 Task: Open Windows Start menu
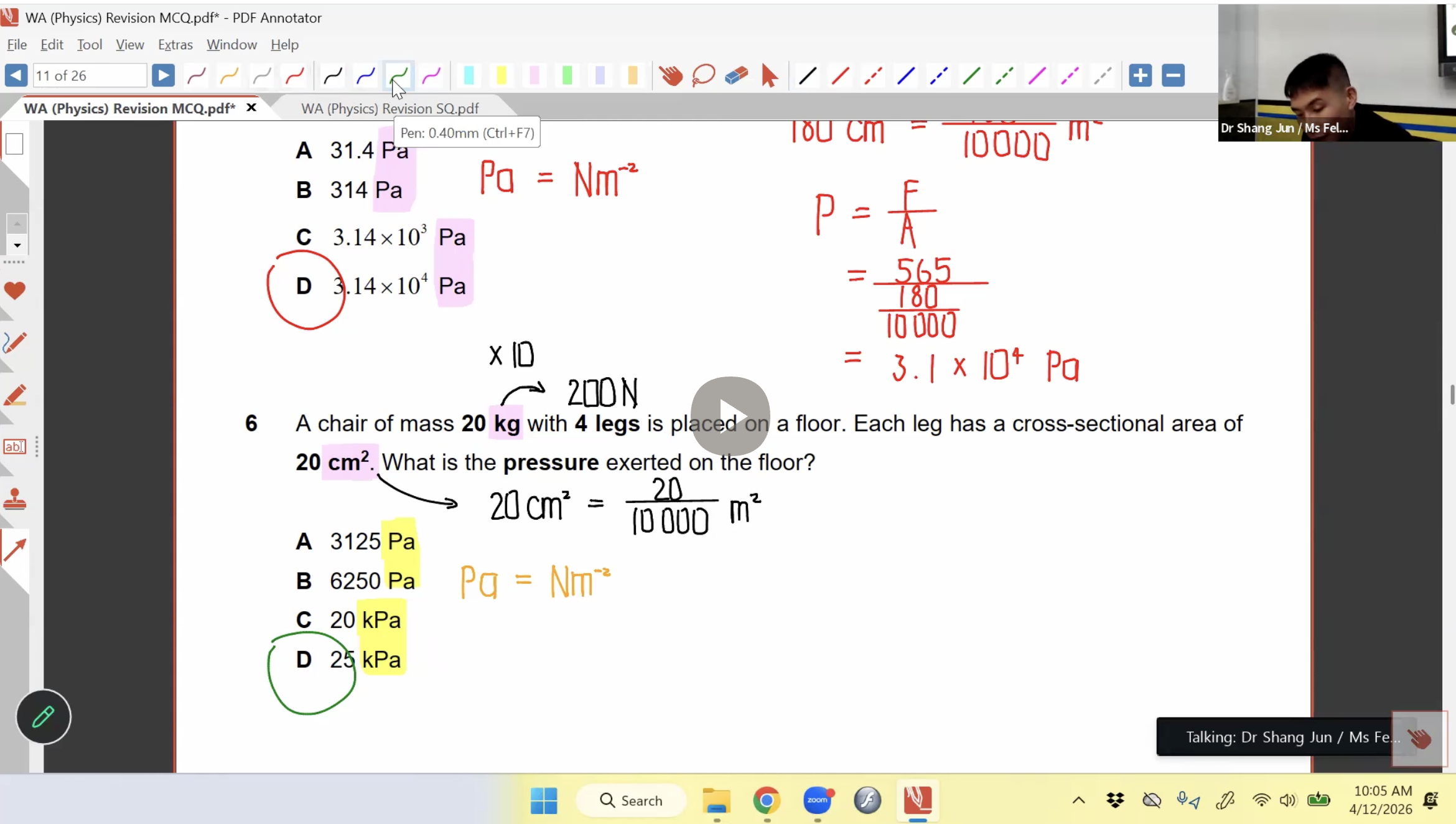coord(544,800)
